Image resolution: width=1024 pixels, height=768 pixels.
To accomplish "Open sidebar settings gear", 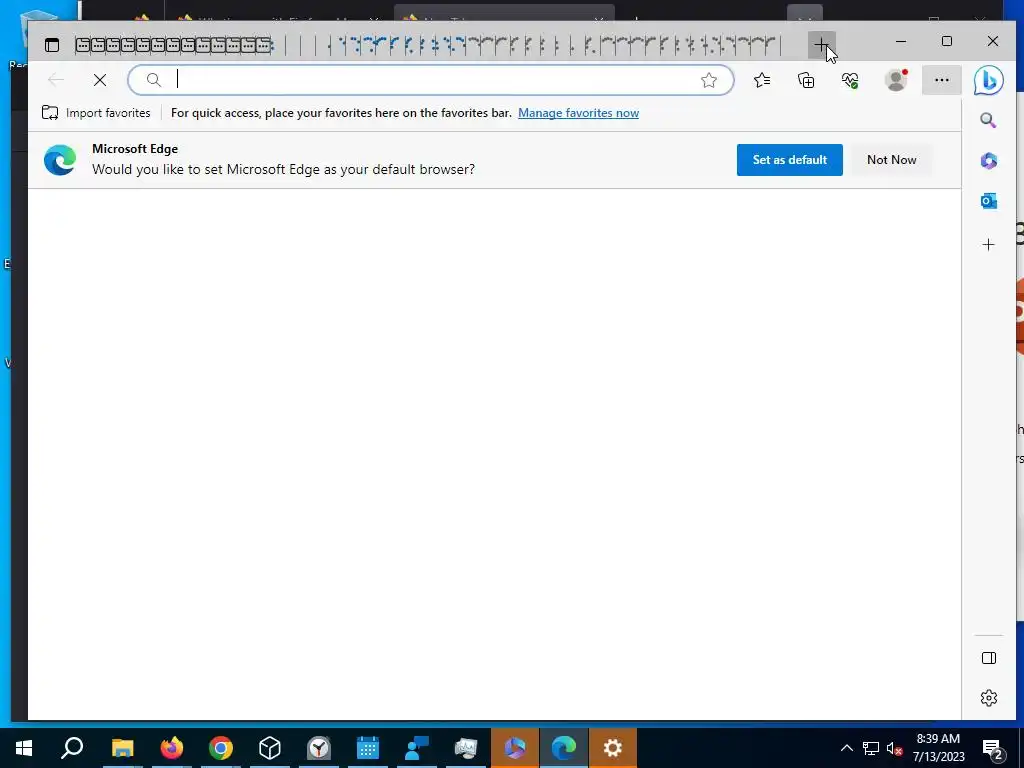I will click(x=989, y=697).
